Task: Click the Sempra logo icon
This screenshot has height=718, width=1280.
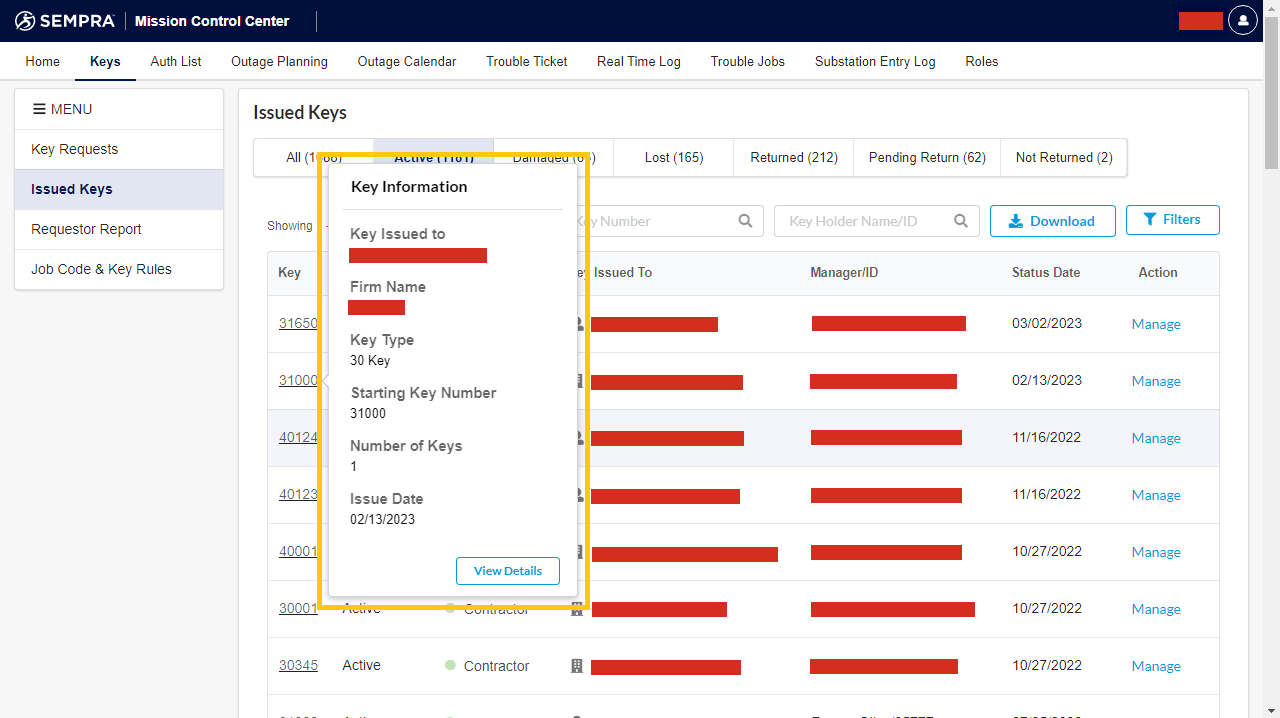Action: tap(25, 21)
